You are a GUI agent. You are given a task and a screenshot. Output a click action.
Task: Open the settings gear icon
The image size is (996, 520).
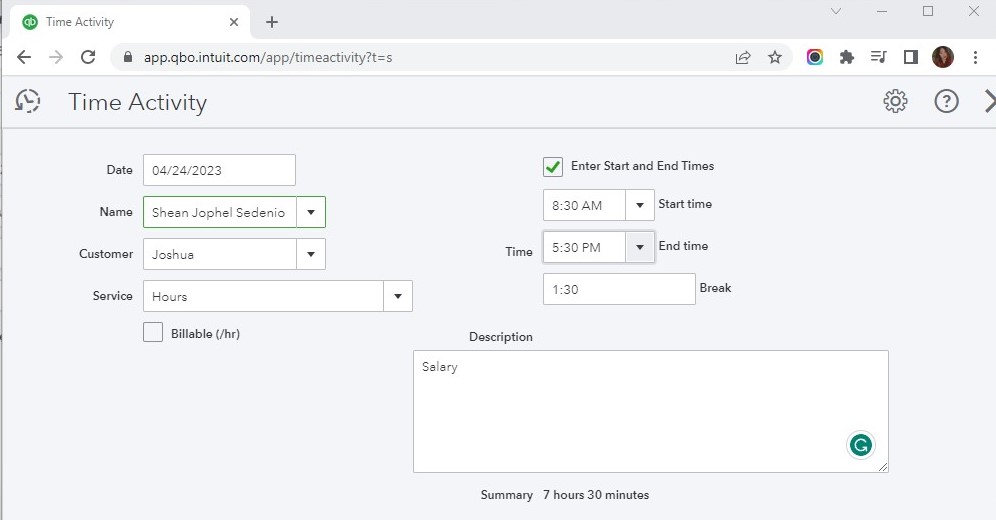[x=895, y=101]
